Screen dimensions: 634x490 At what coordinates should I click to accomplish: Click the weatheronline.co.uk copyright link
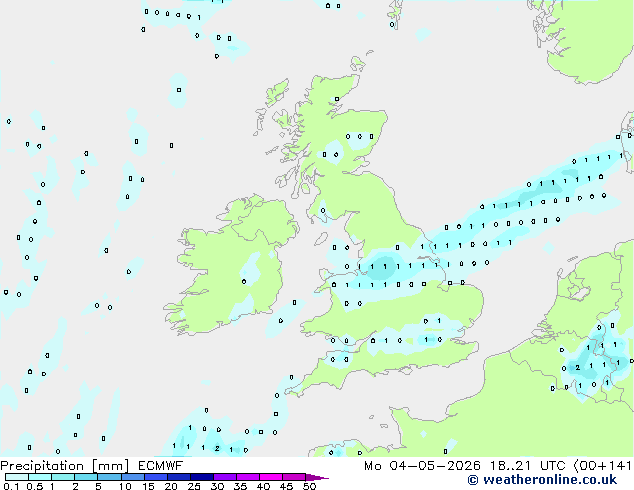point(542,480)
